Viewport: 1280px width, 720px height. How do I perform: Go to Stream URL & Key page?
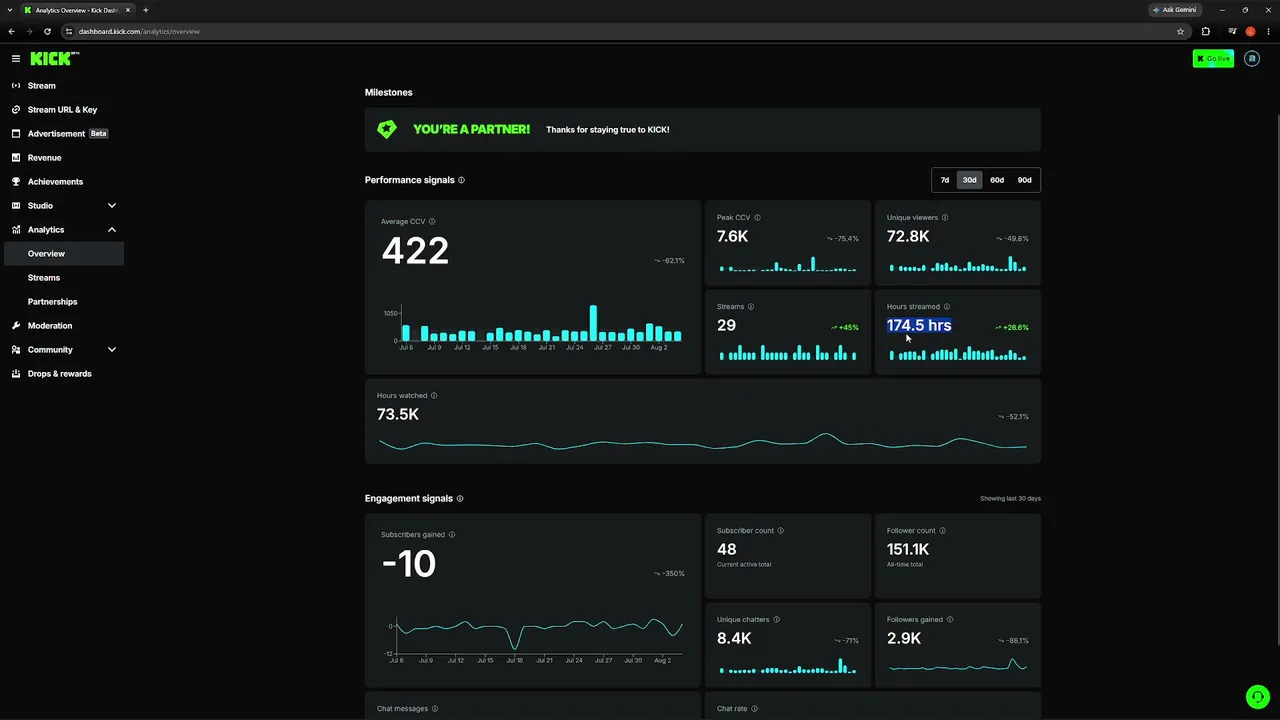click(x=62, y=110)
